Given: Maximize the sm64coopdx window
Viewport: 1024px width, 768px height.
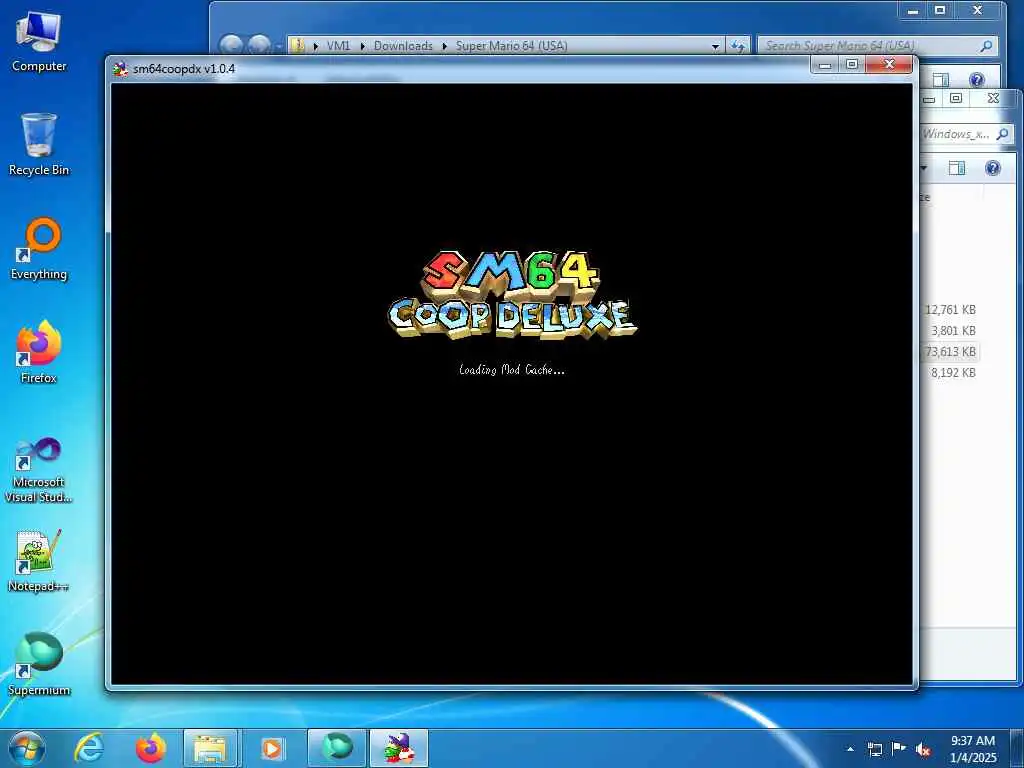Looking at the screenshot, I should pos(852,64).
